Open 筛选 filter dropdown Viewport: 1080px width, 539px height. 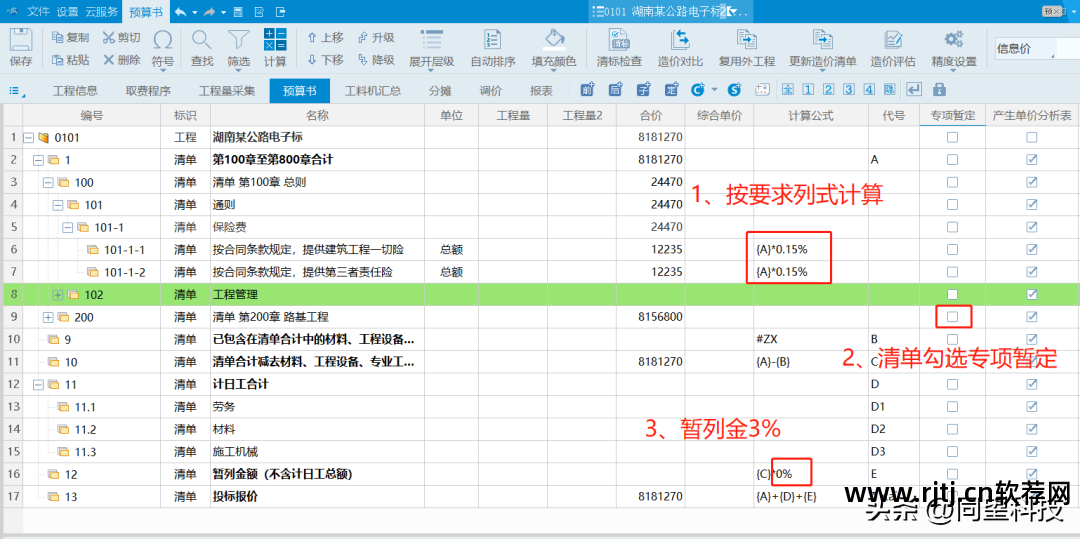coord(239,48)
